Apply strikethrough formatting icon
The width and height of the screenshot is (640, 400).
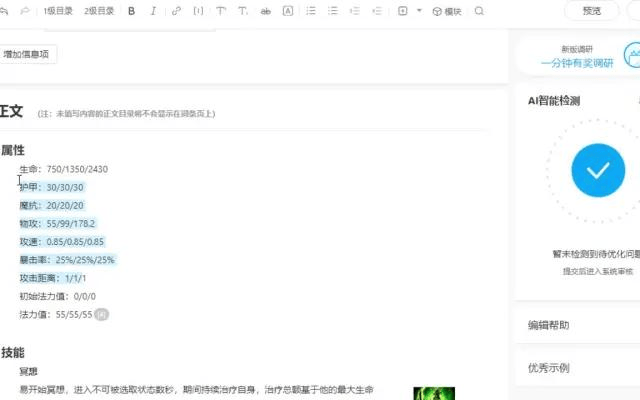[x=265, y=11]
